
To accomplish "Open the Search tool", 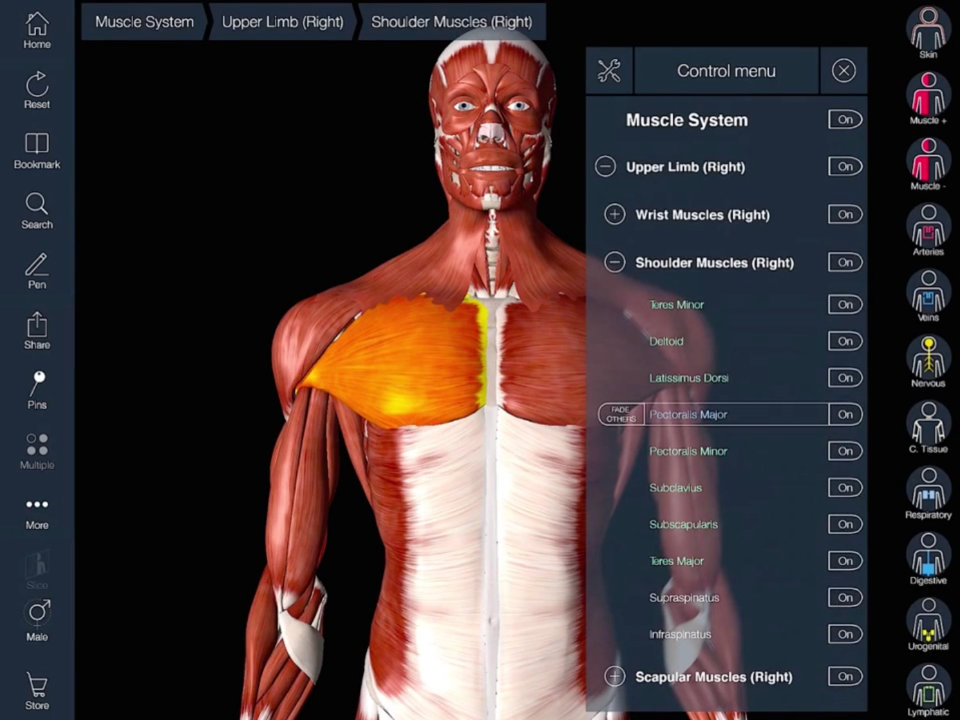I will 37,210.
